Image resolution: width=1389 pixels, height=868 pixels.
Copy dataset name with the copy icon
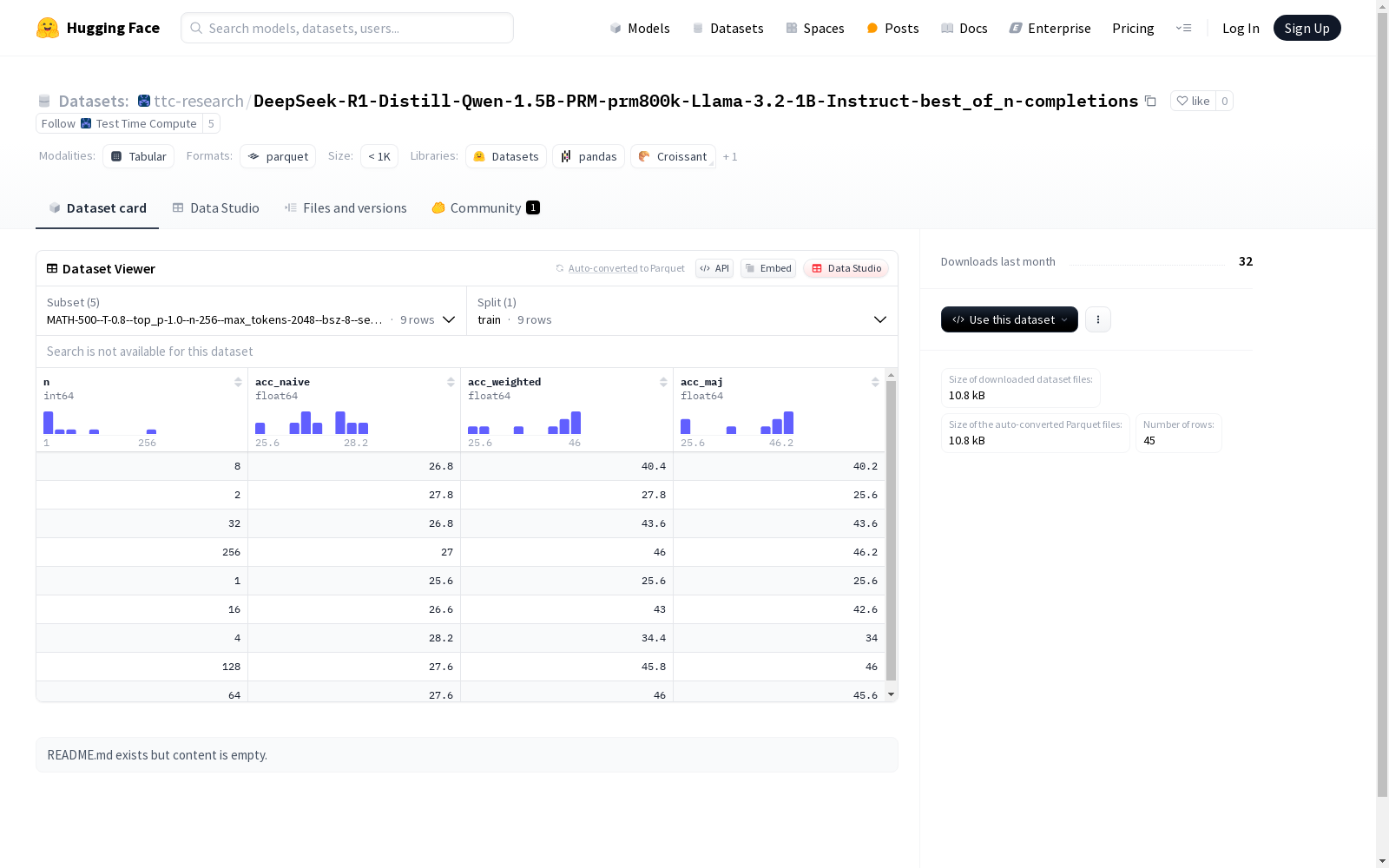(1150, 101)
